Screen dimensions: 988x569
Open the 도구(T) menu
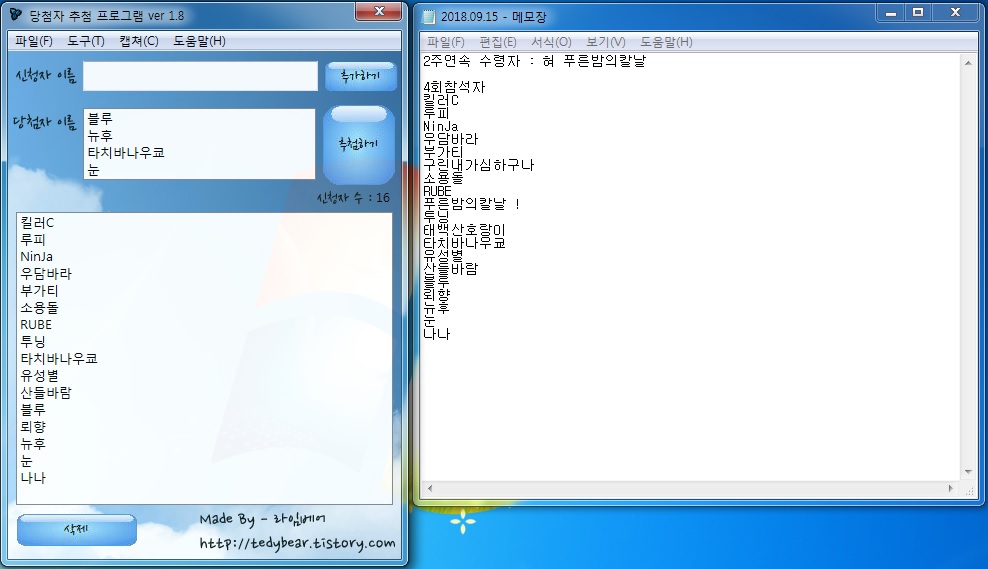[86, 41]
